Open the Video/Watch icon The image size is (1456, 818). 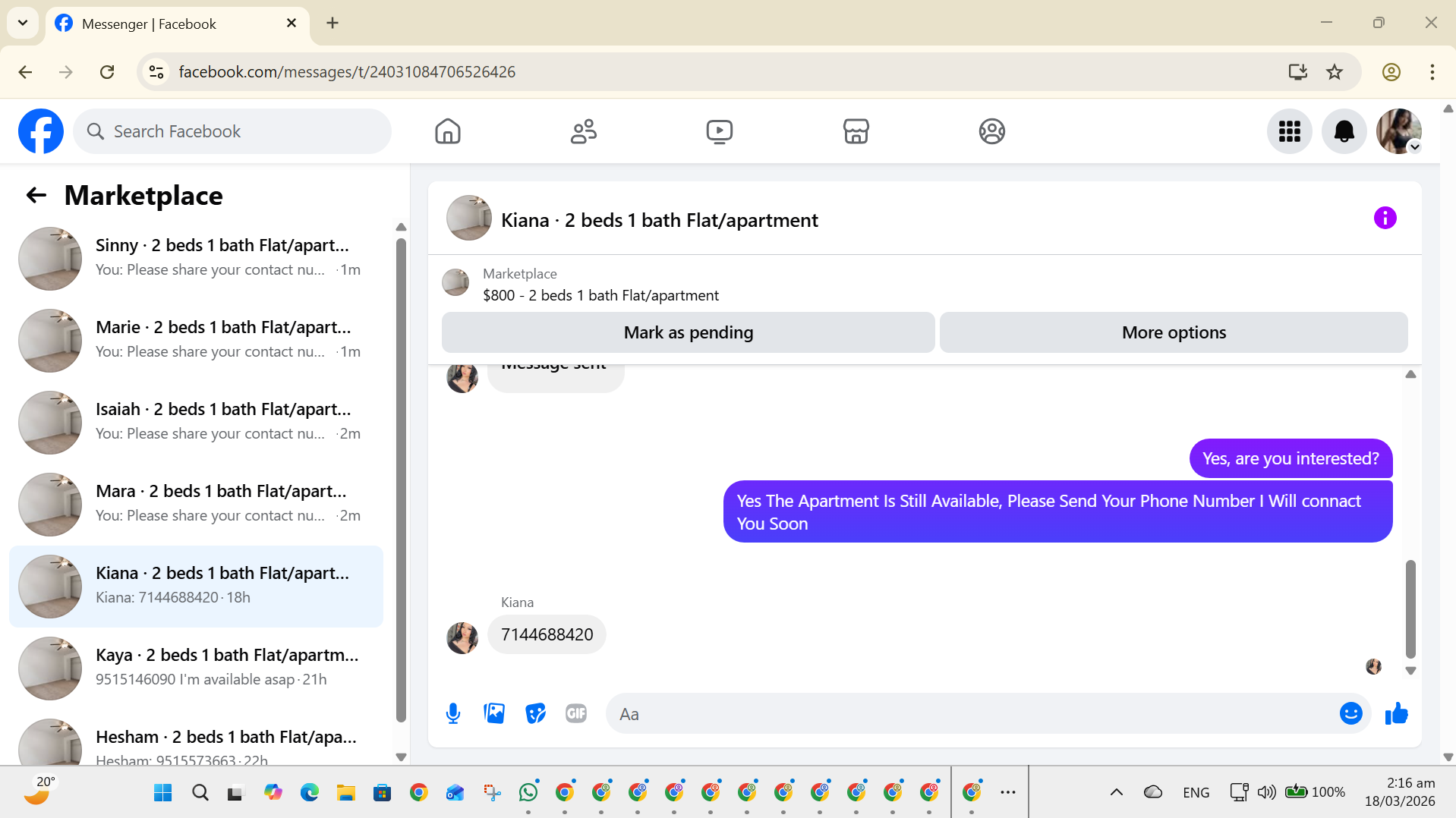click(x=720, y=131)
